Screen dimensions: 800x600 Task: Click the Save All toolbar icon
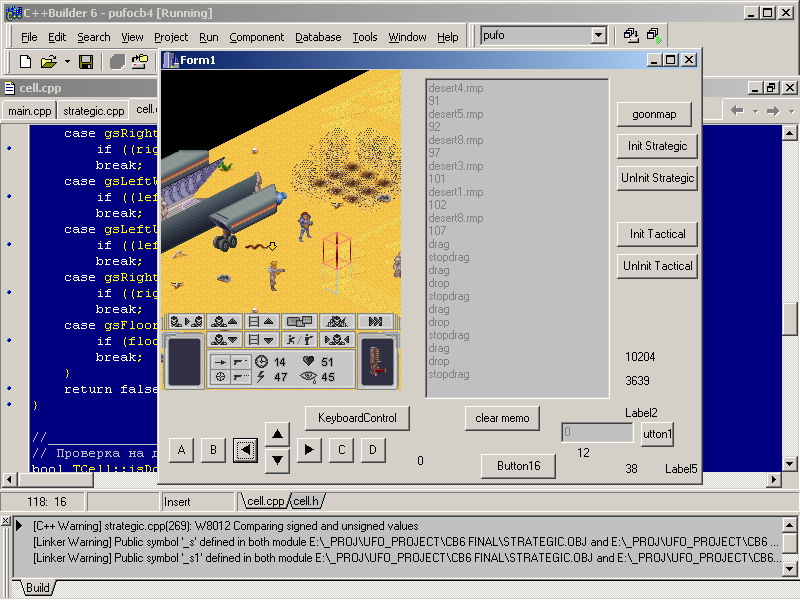[118, 62]
